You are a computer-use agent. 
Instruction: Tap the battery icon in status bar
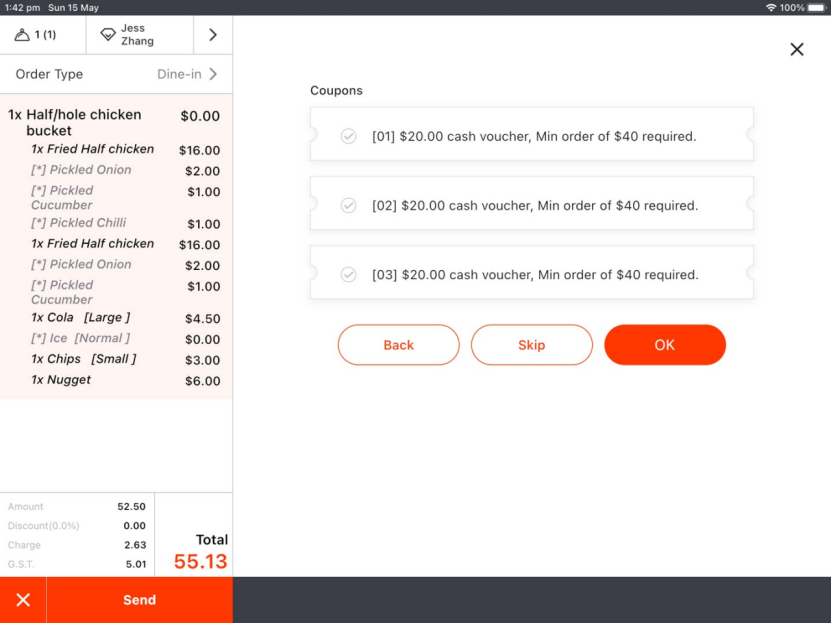click(x=816, y=7)
